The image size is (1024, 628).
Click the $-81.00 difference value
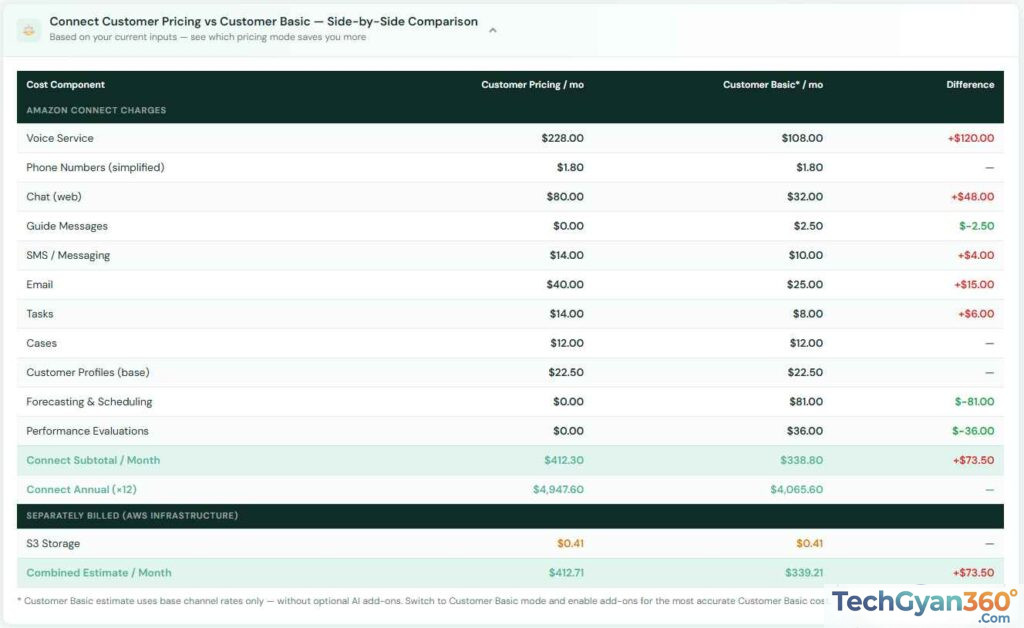[974, 402]
